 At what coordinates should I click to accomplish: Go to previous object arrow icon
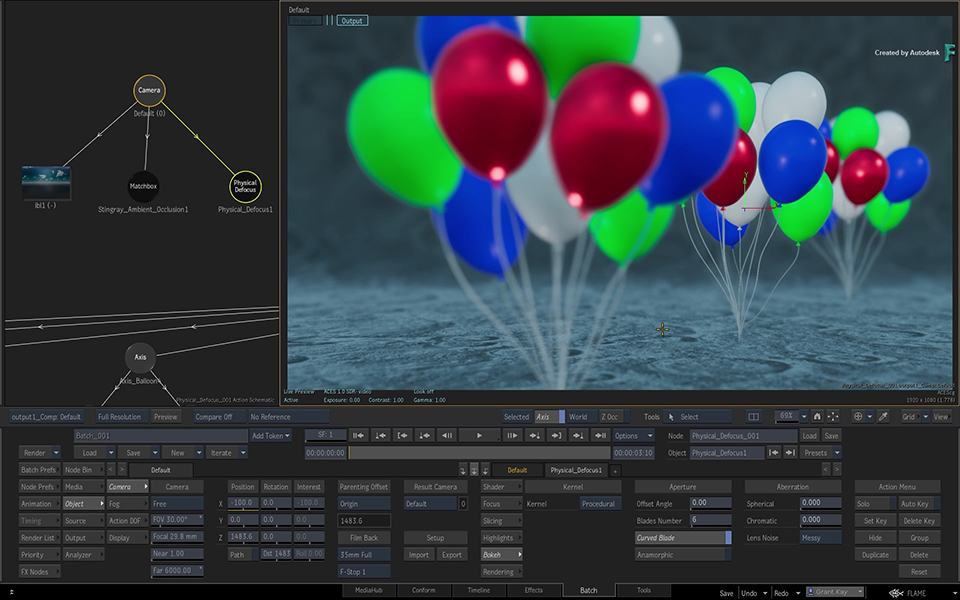click(774, 452)
